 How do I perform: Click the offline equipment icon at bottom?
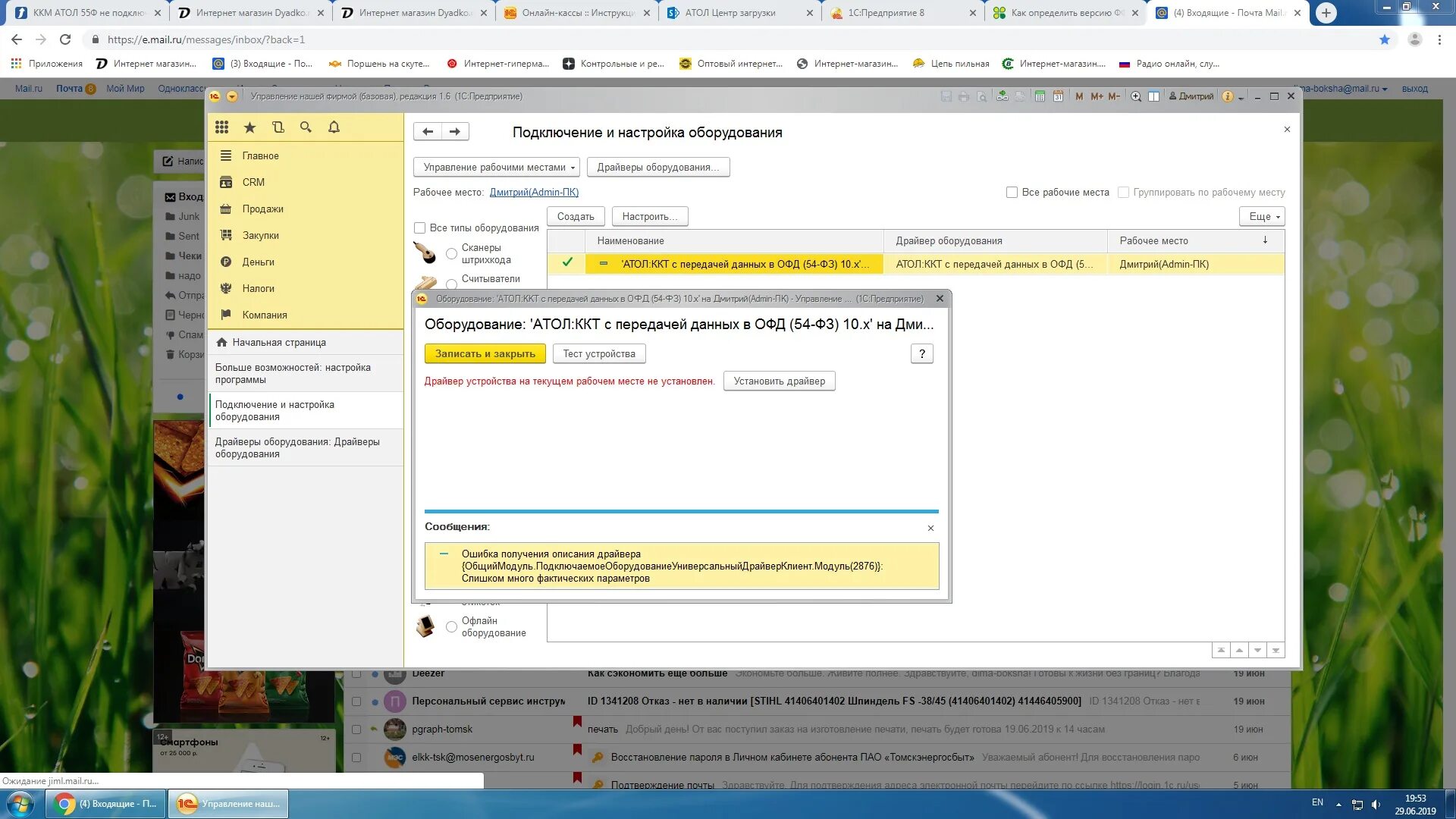point(426,625)
